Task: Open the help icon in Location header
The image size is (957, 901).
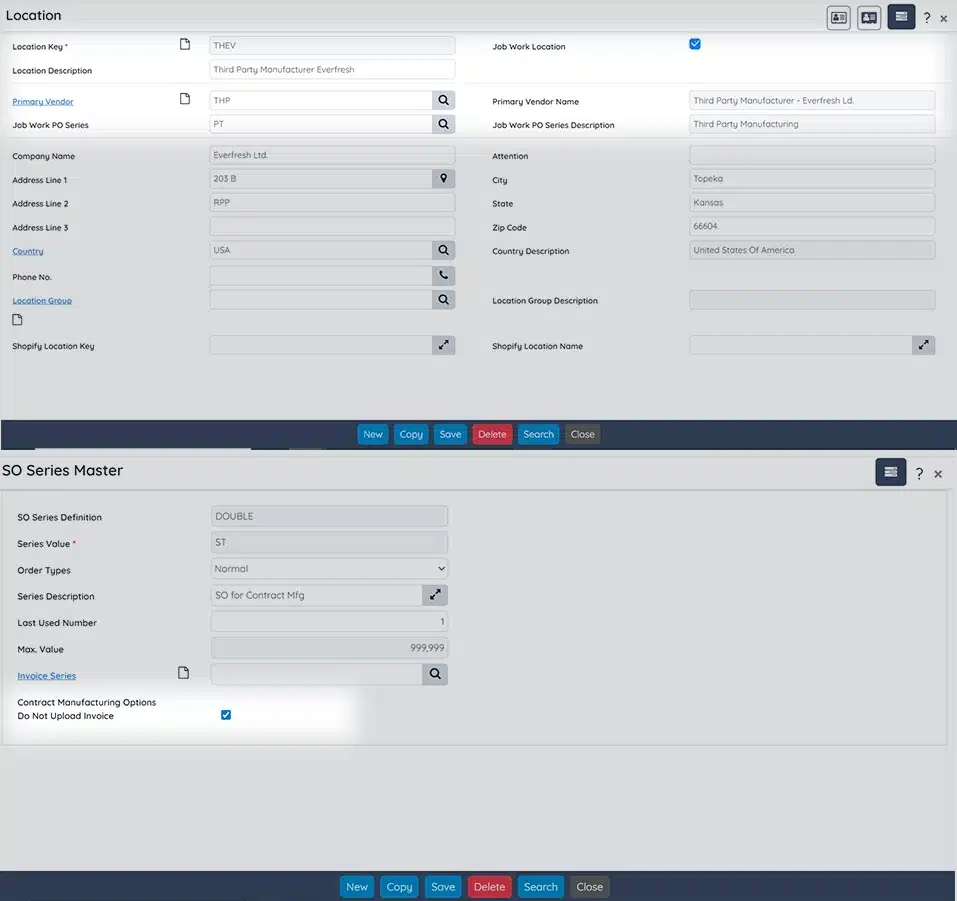Action: (927, 18)
